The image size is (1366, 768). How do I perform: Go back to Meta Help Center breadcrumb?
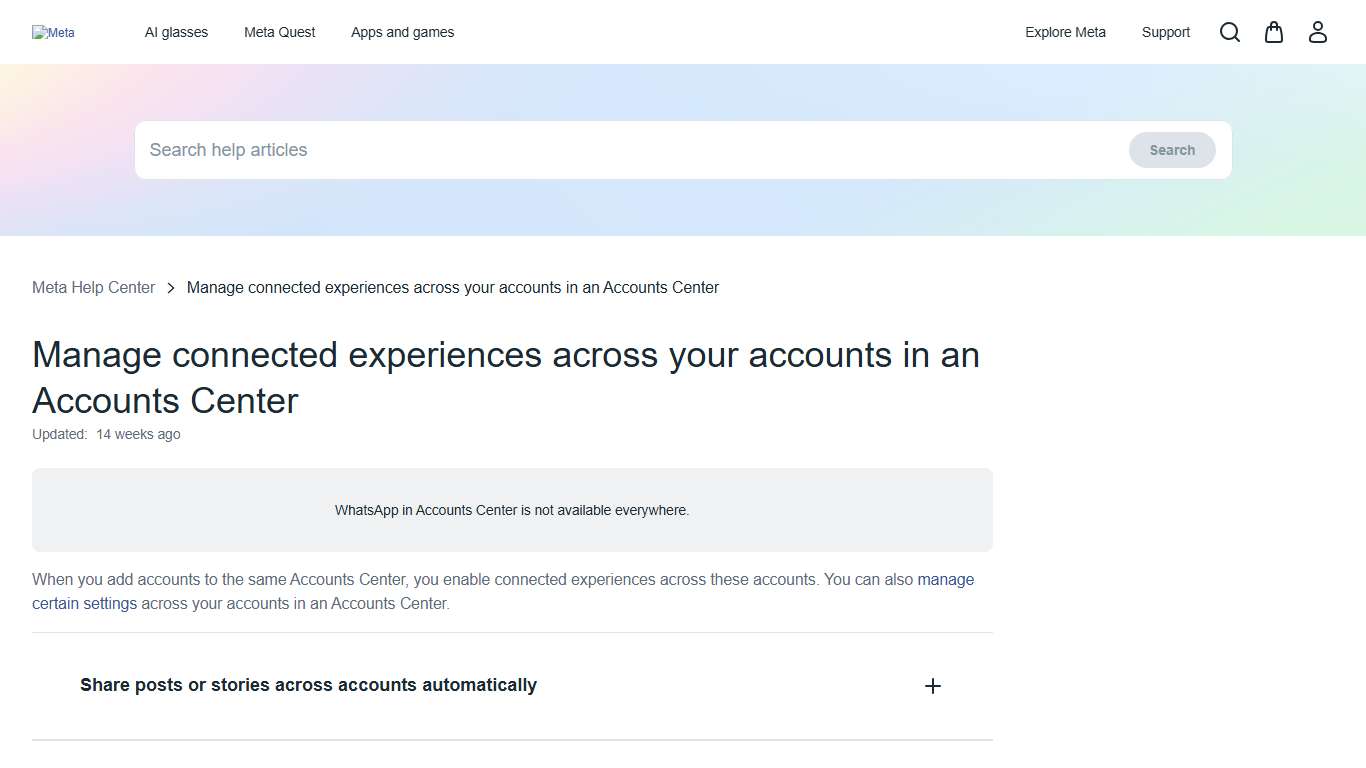coord(93,287)
